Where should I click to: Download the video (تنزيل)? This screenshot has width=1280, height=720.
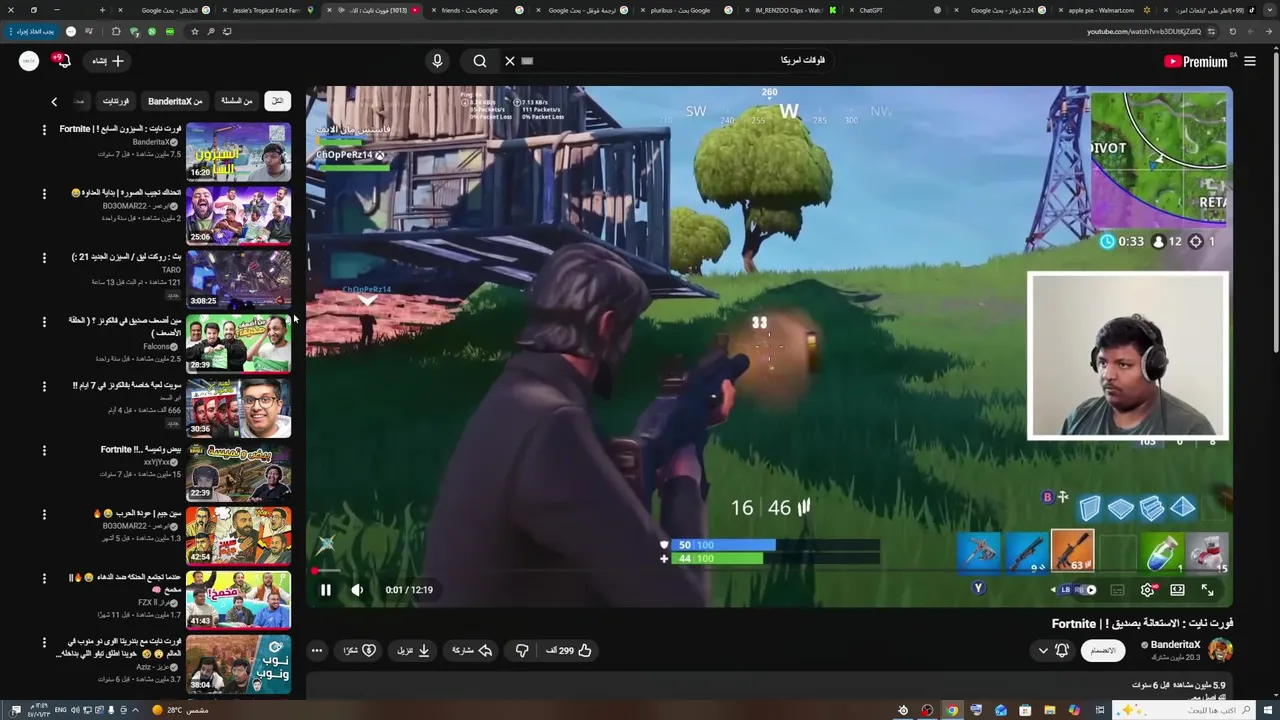413,650
